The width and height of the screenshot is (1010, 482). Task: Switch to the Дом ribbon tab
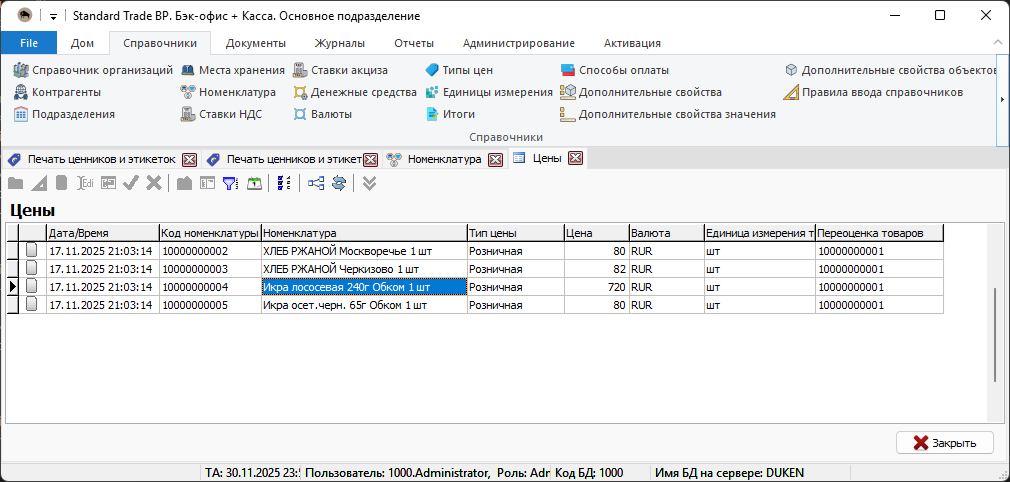pyautogui.click(x=82, y=43)
